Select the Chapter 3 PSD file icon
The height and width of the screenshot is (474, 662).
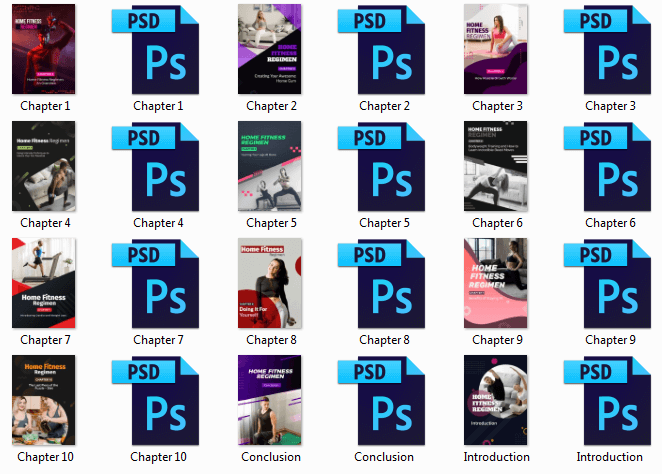tap(606, 49)
